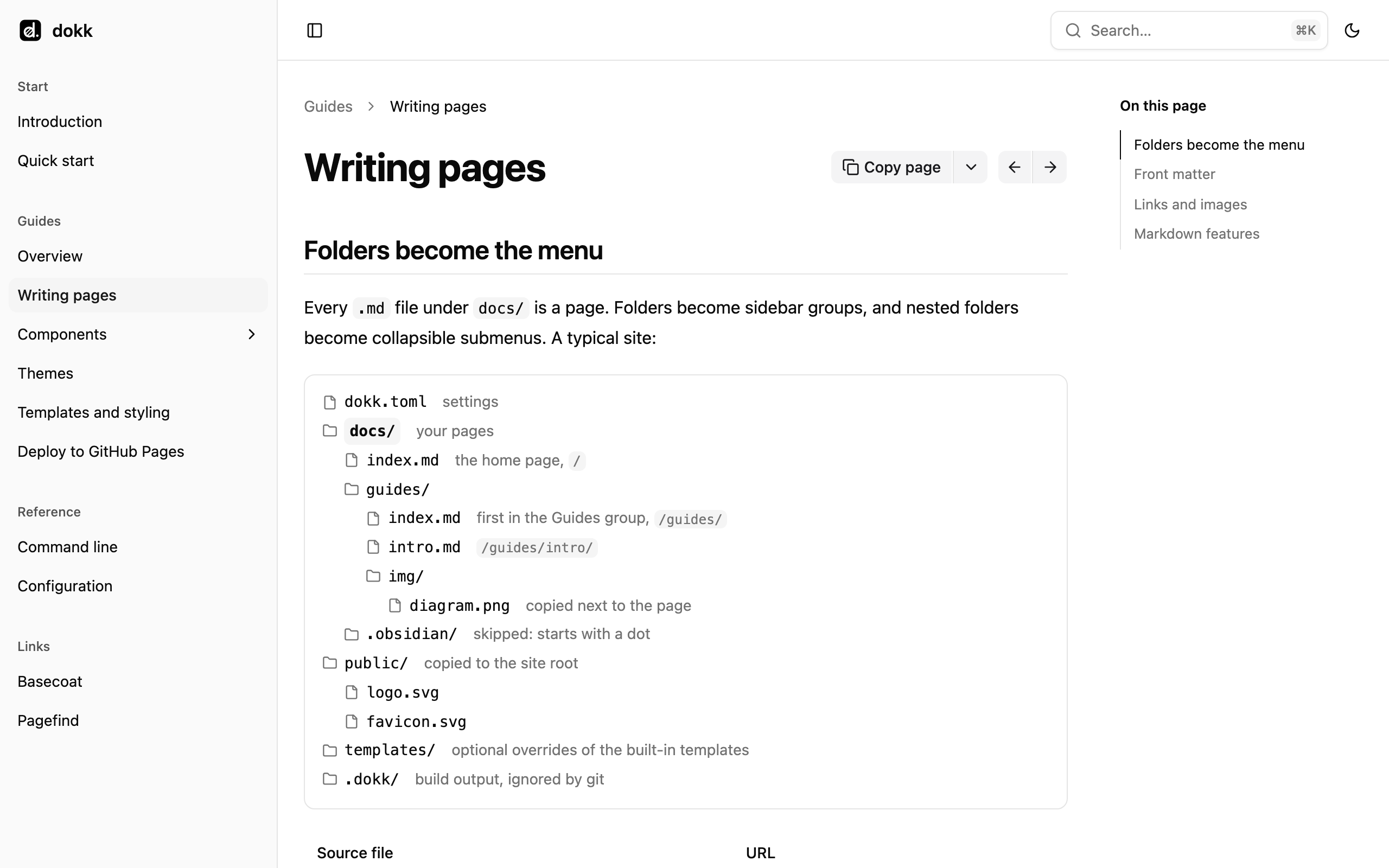Open the Copy page dropdown arrow
This screenshot has height=868, width=1389.
point(971,167)
